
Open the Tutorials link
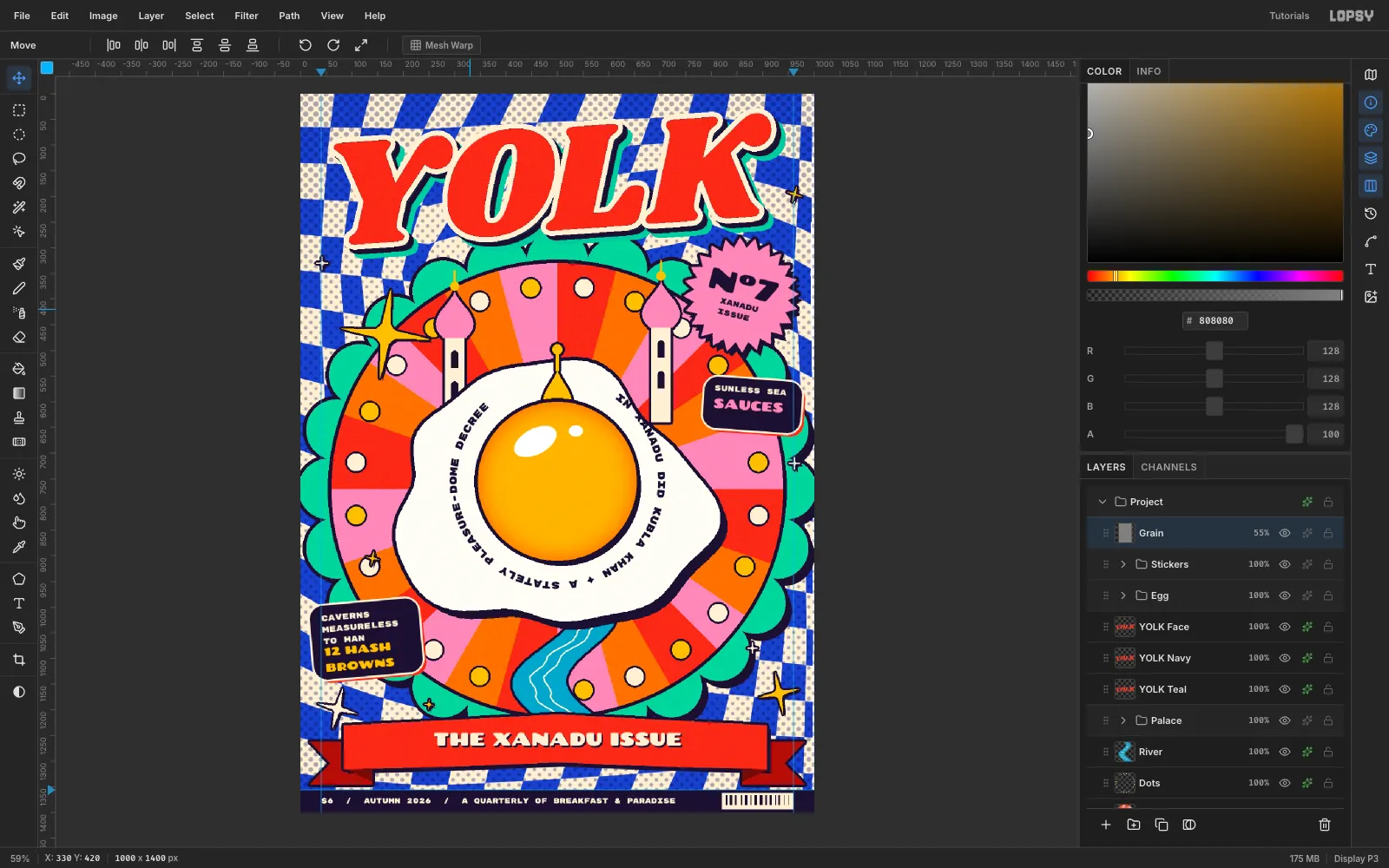point(1289,16)
